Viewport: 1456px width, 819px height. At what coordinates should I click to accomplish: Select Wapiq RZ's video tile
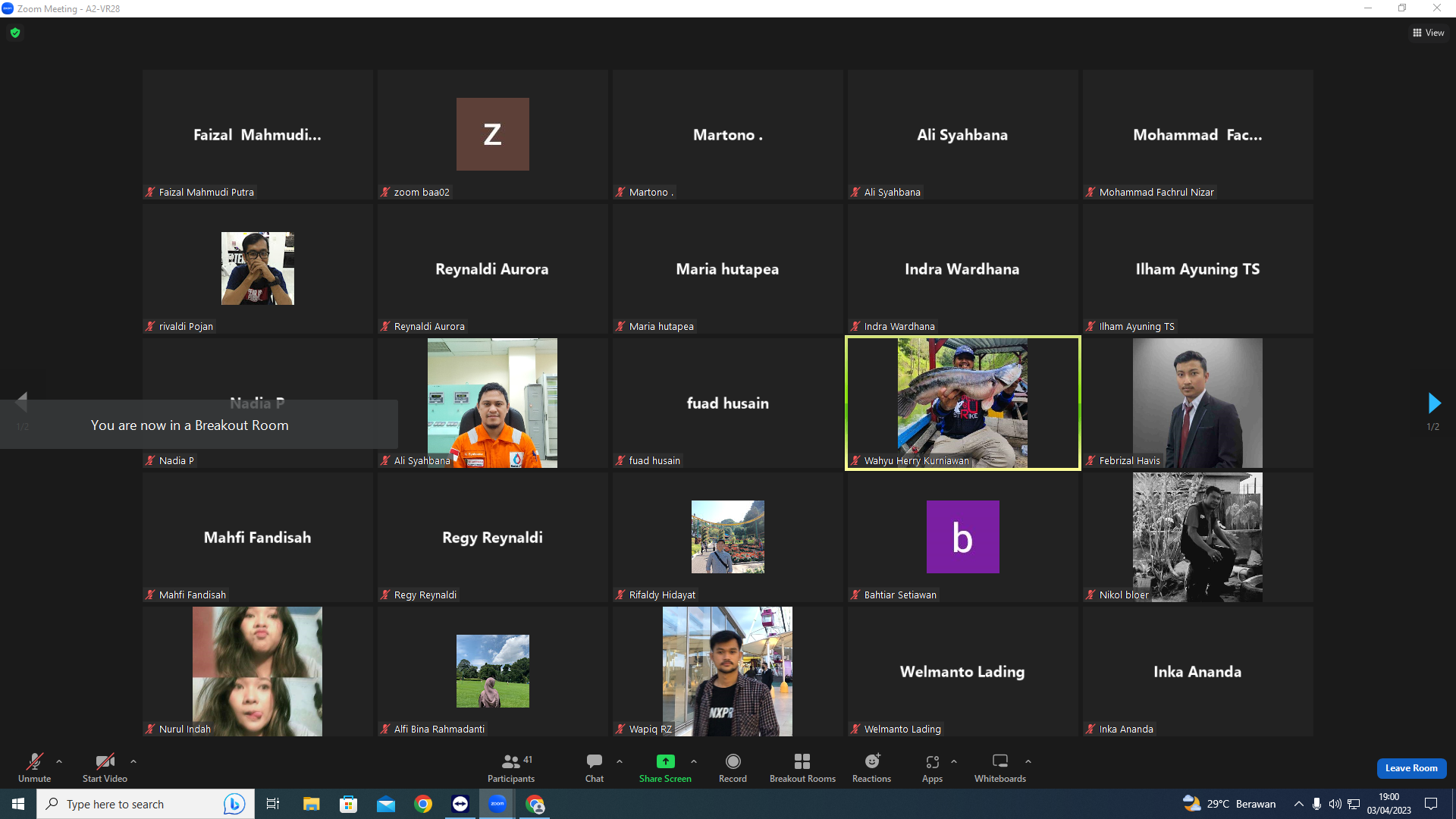(728, 672)
